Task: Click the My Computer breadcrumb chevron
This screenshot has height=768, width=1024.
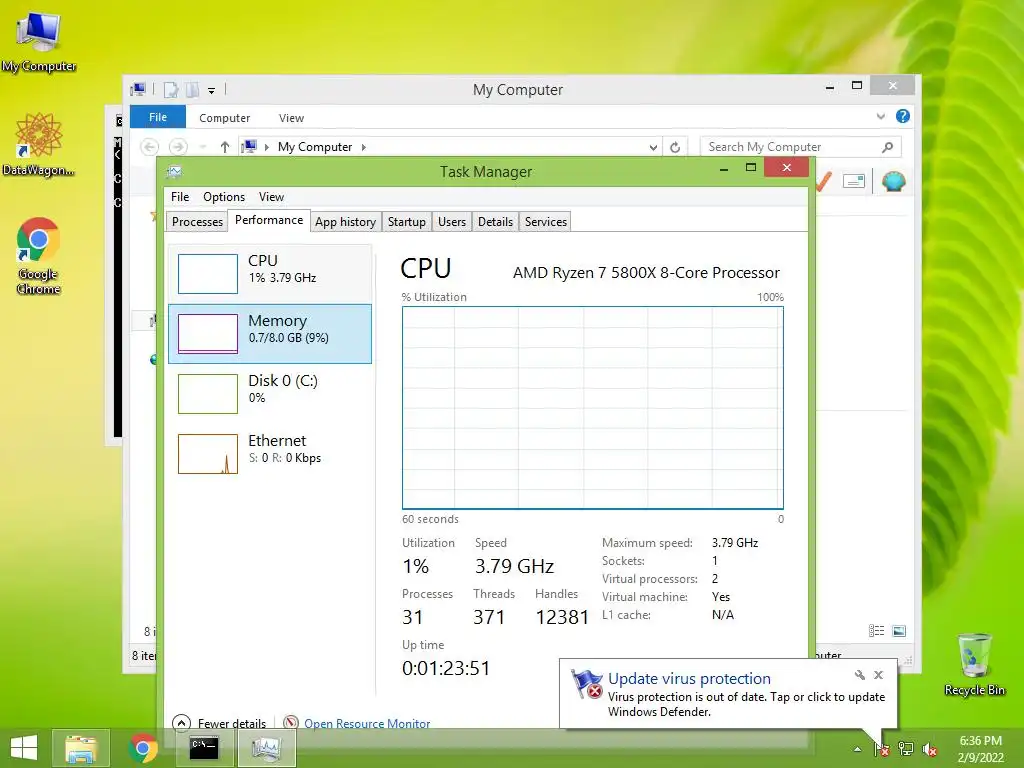Action: tap(364, 147)
